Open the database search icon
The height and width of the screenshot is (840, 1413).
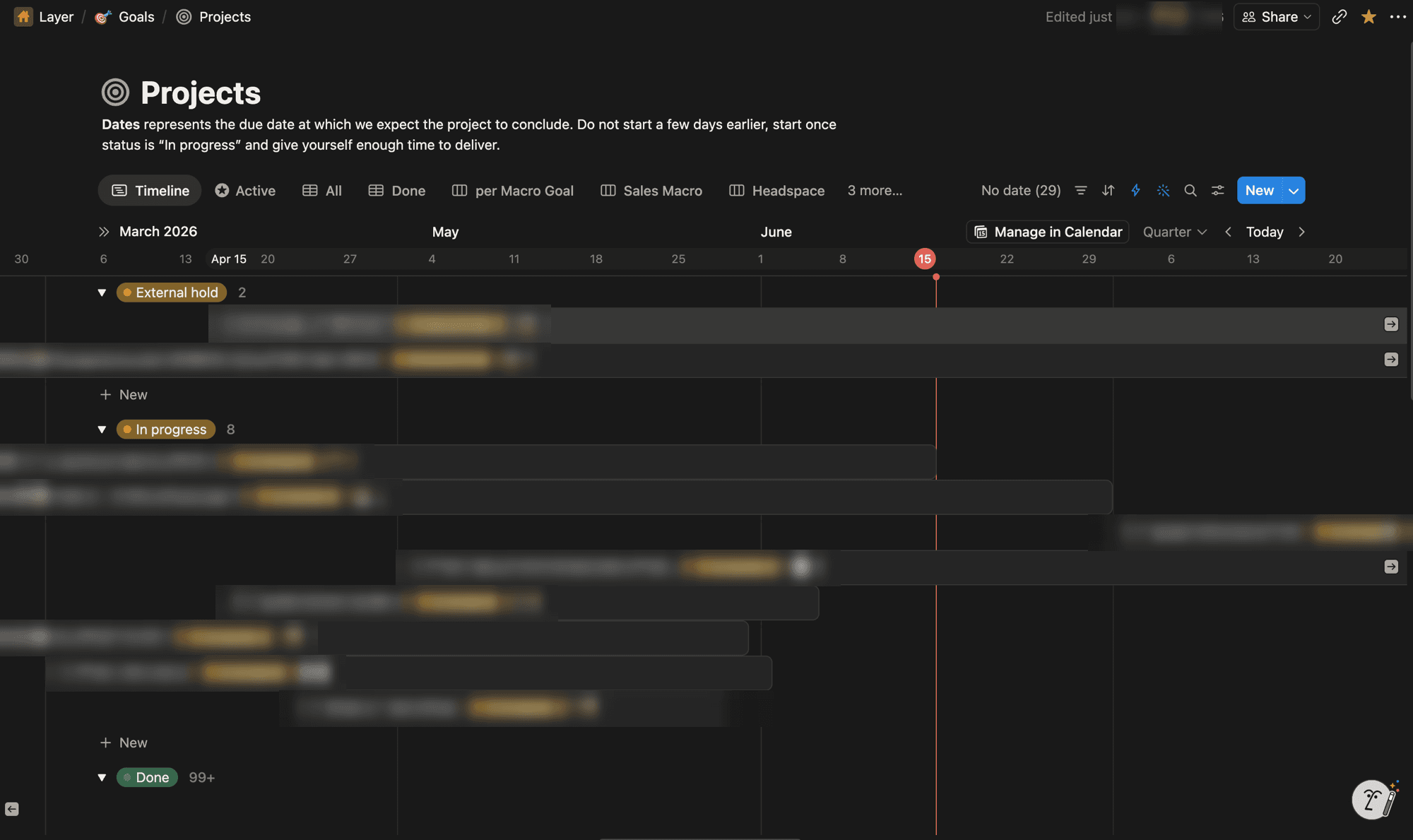coord(1190,190)
